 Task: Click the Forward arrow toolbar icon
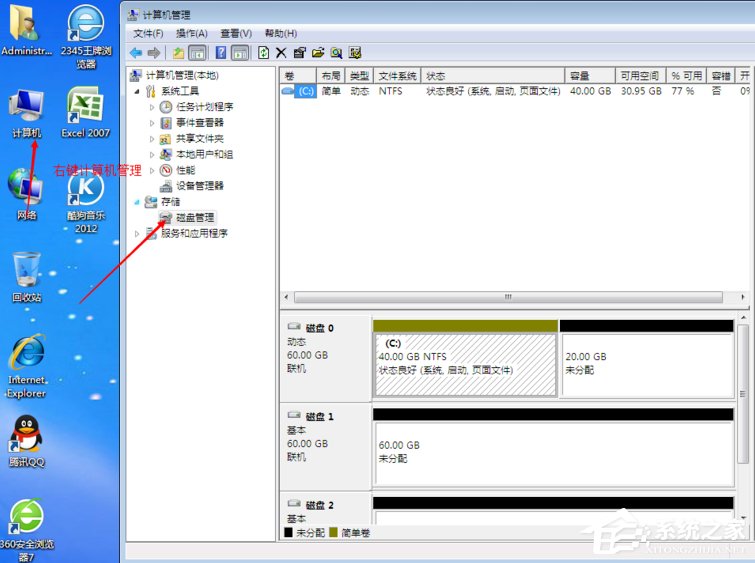click(x=154, y=52)
